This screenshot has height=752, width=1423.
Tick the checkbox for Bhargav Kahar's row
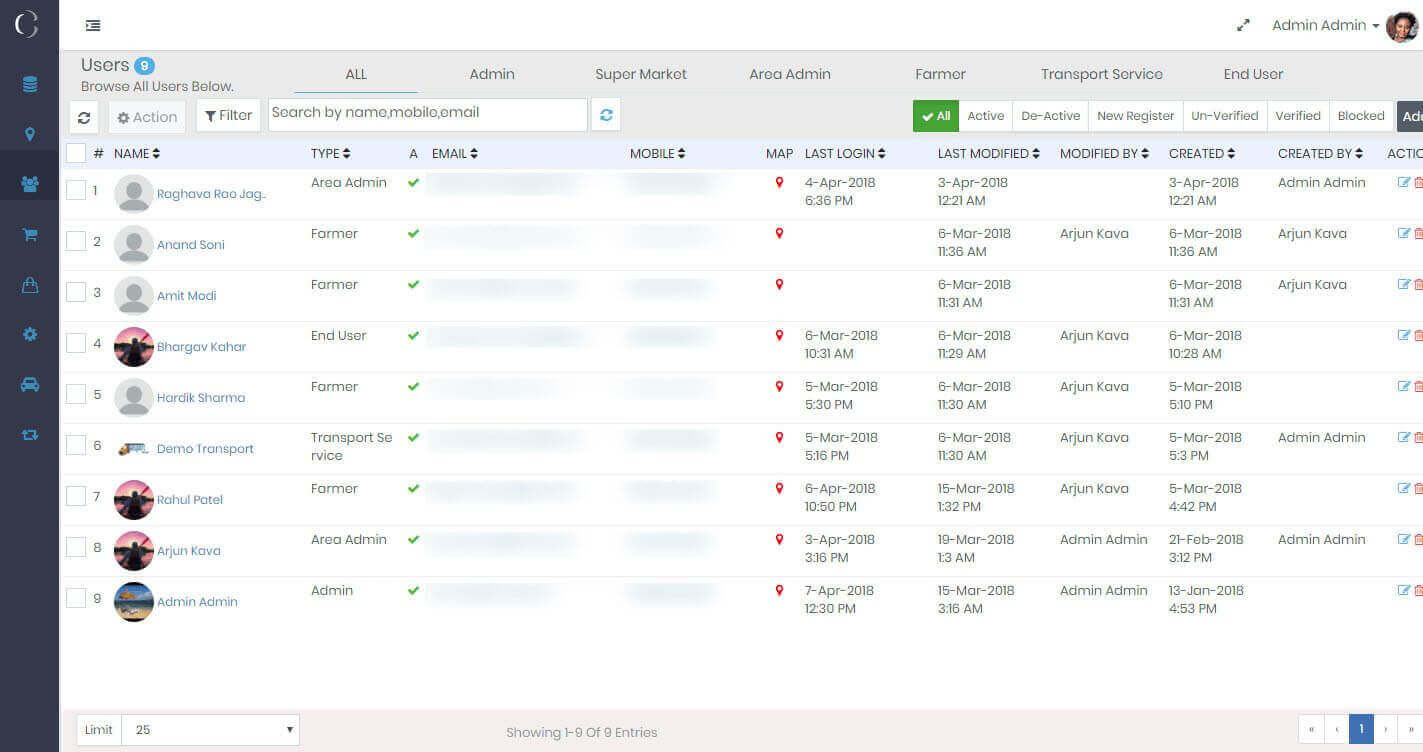[x=76, y=343]
